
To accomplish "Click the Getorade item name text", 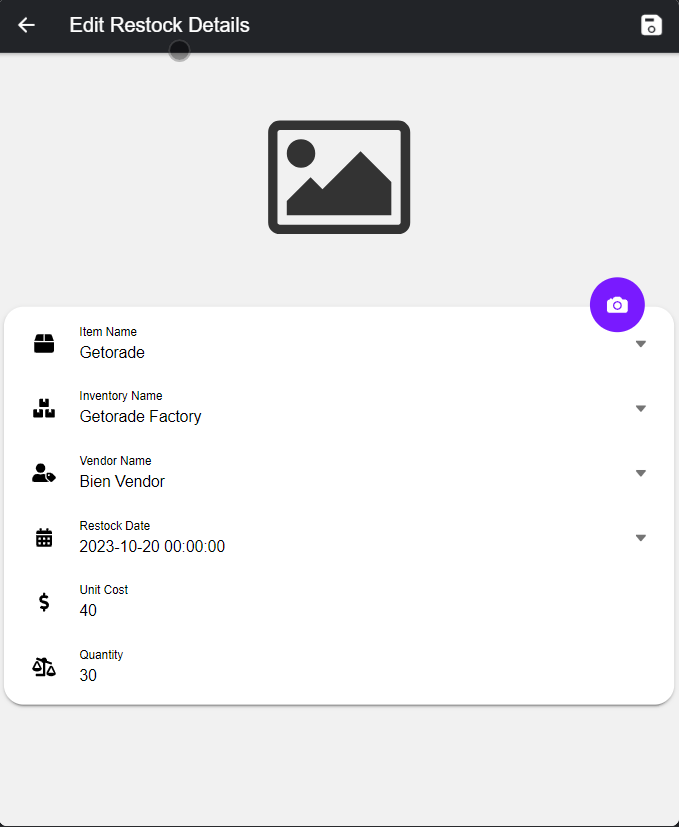I will [112, 353].
